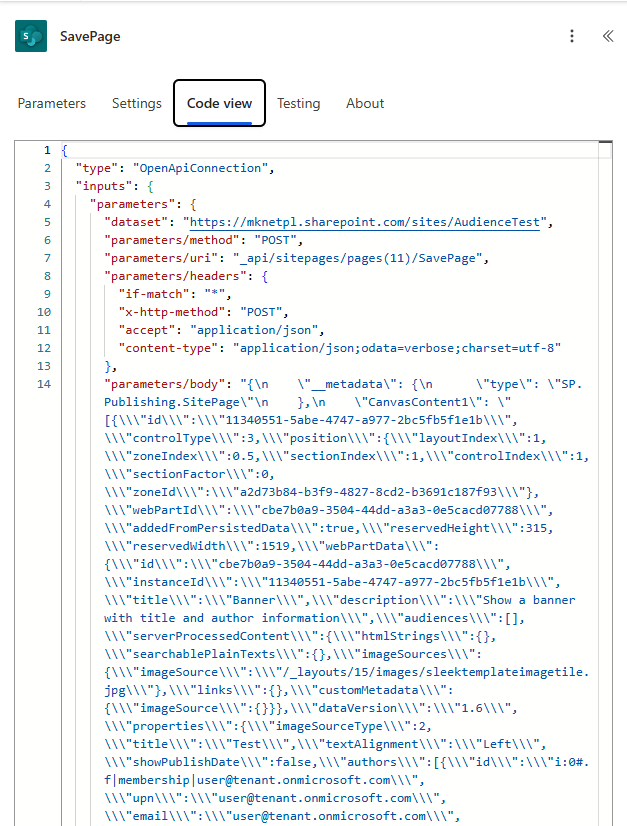Click the "type": "OpenApiConnection" line

pyautogui.click(x=175, y=168)
